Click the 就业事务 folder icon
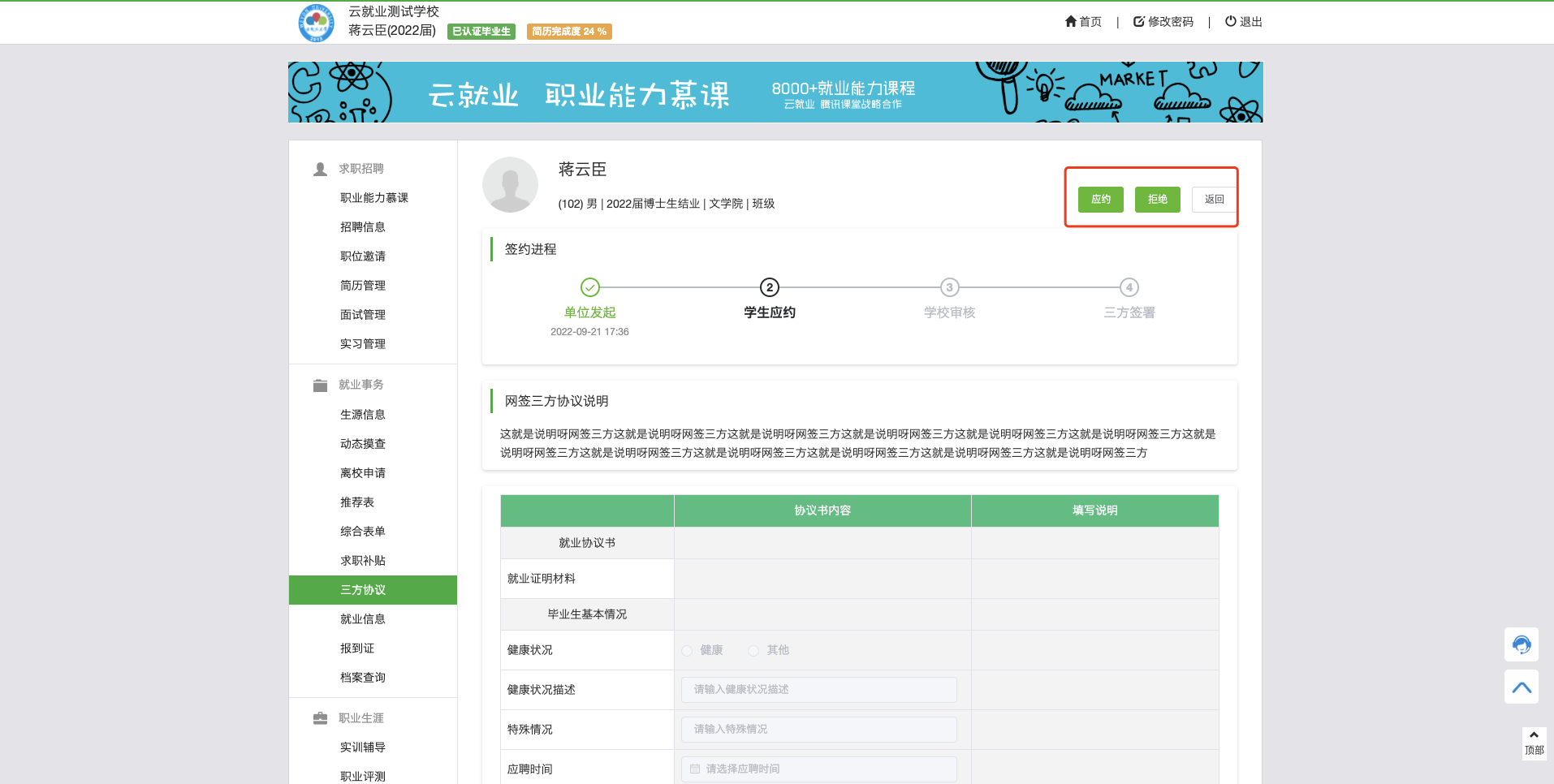 coord(321,385)
